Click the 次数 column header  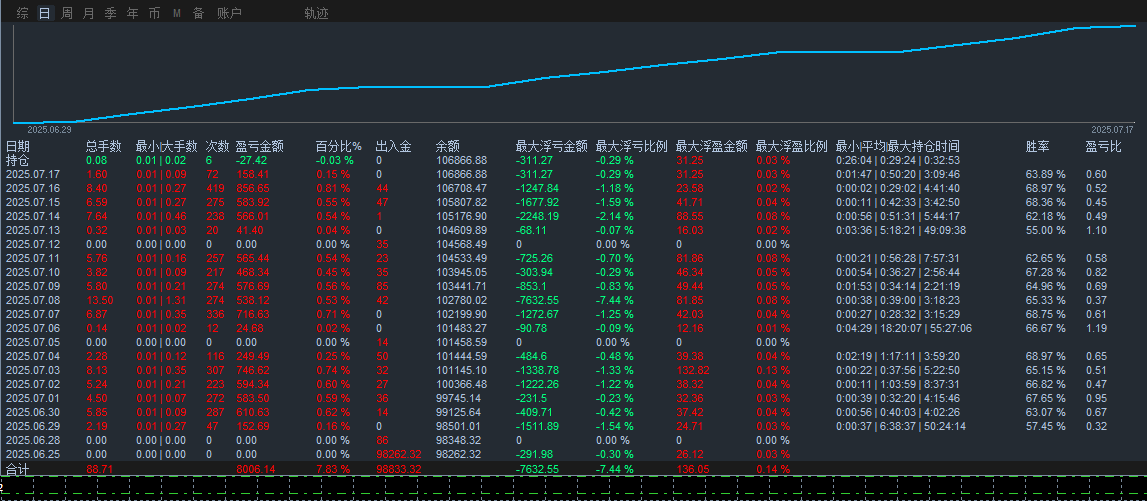[217, 146]
